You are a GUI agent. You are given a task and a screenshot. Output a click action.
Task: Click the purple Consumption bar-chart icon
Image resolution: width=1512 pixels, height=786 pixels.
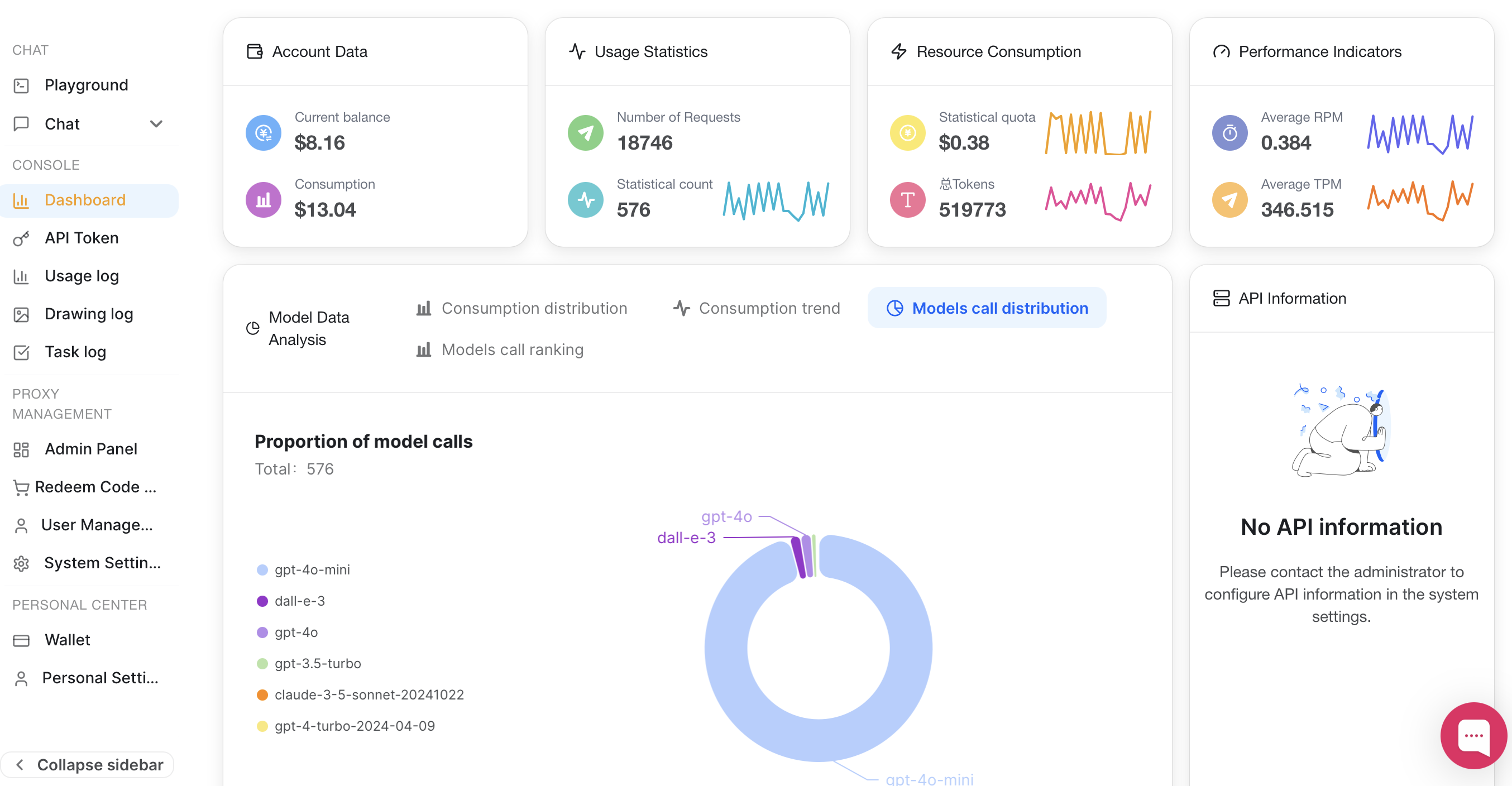point(264,200)
